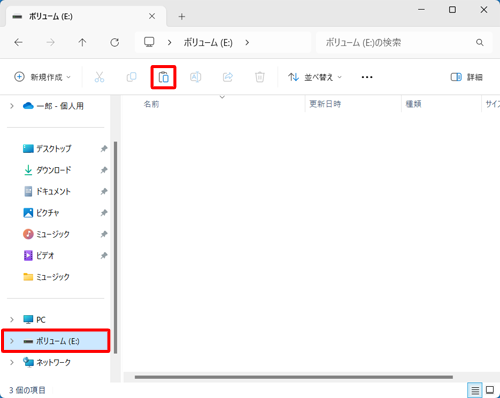Click the pin icon beside ドキュメント
The image size is (500, 398).
point(104,191)
